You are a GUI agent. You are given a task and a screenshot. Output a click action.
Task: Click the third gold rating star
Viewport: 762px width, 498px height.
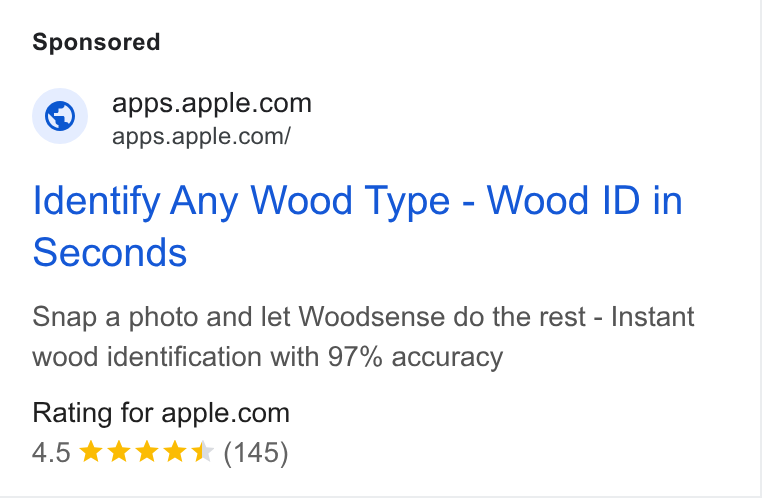(147, 451)
